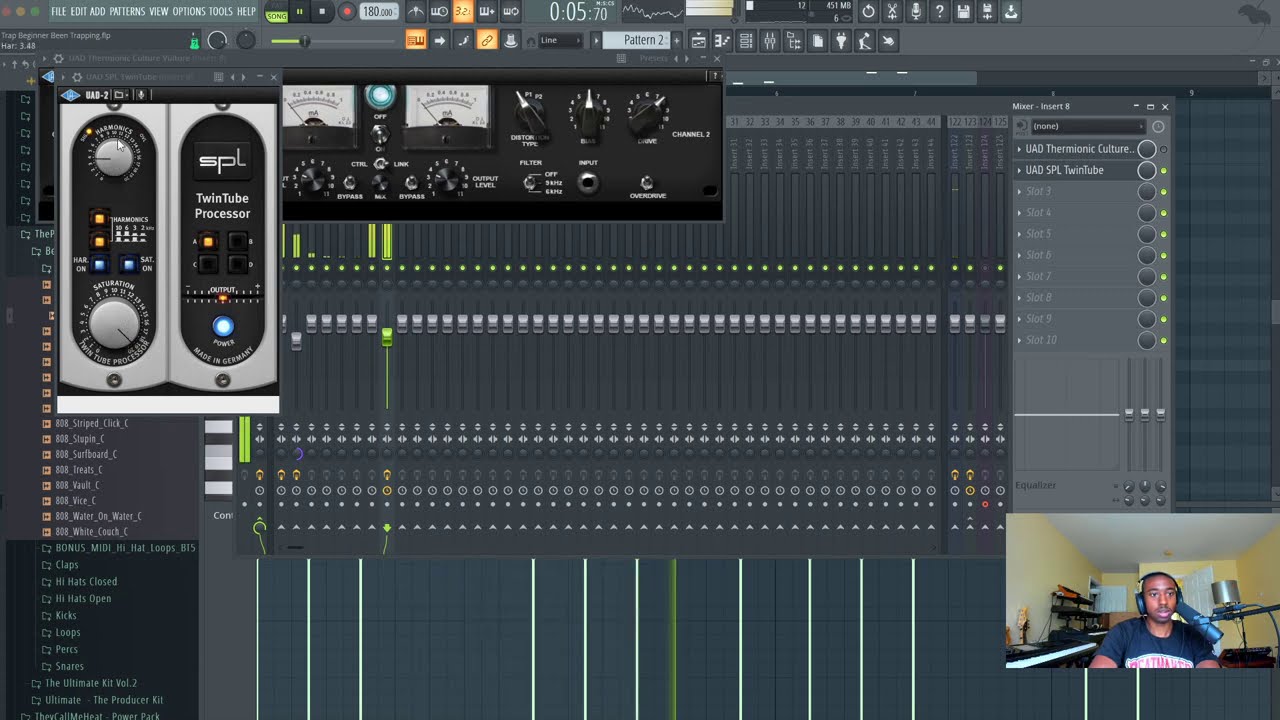The width and height of the screenshot is (1280, 720).
Task: Click the stamp-shaped icon beside multilink
Action: [x=510, y=40]
